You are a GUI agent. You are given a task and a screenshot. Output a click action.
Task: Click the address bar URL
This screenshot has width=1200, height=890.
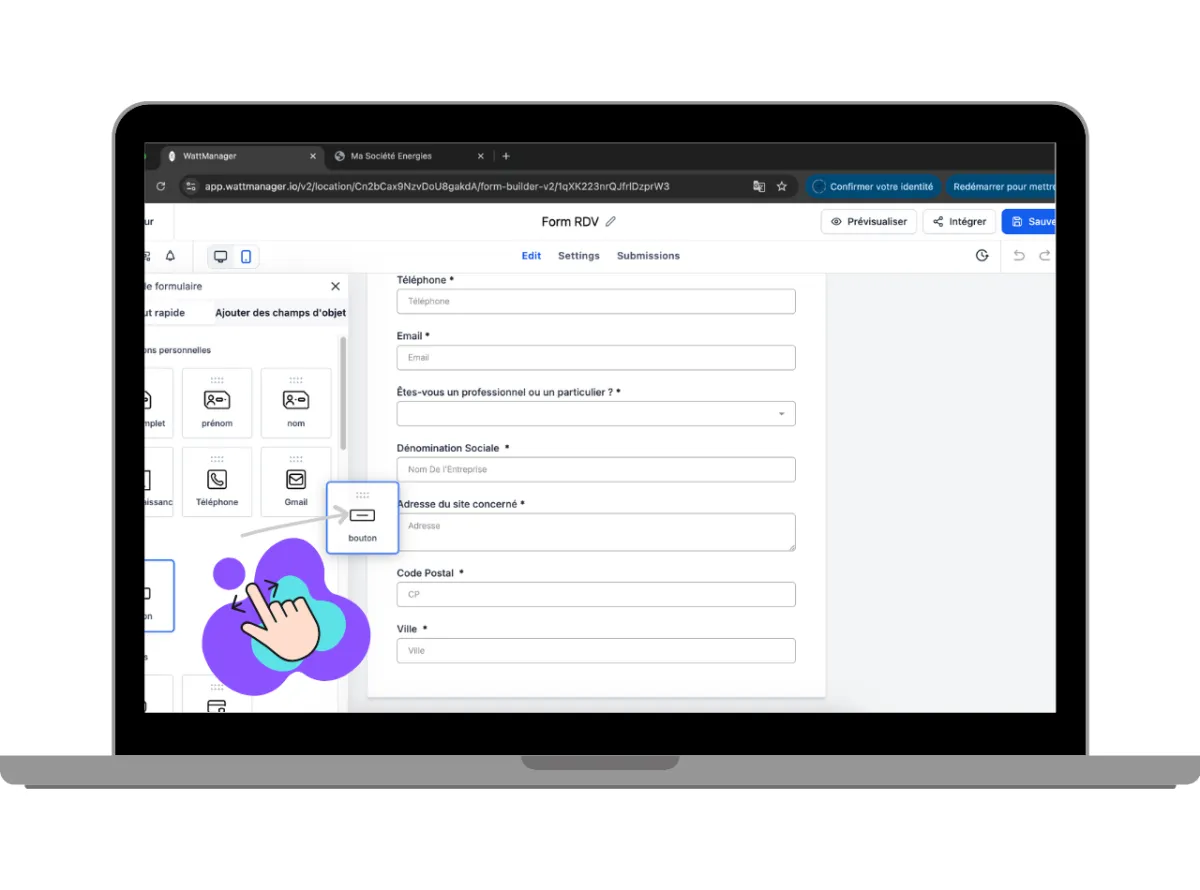(x=437, y=186)
